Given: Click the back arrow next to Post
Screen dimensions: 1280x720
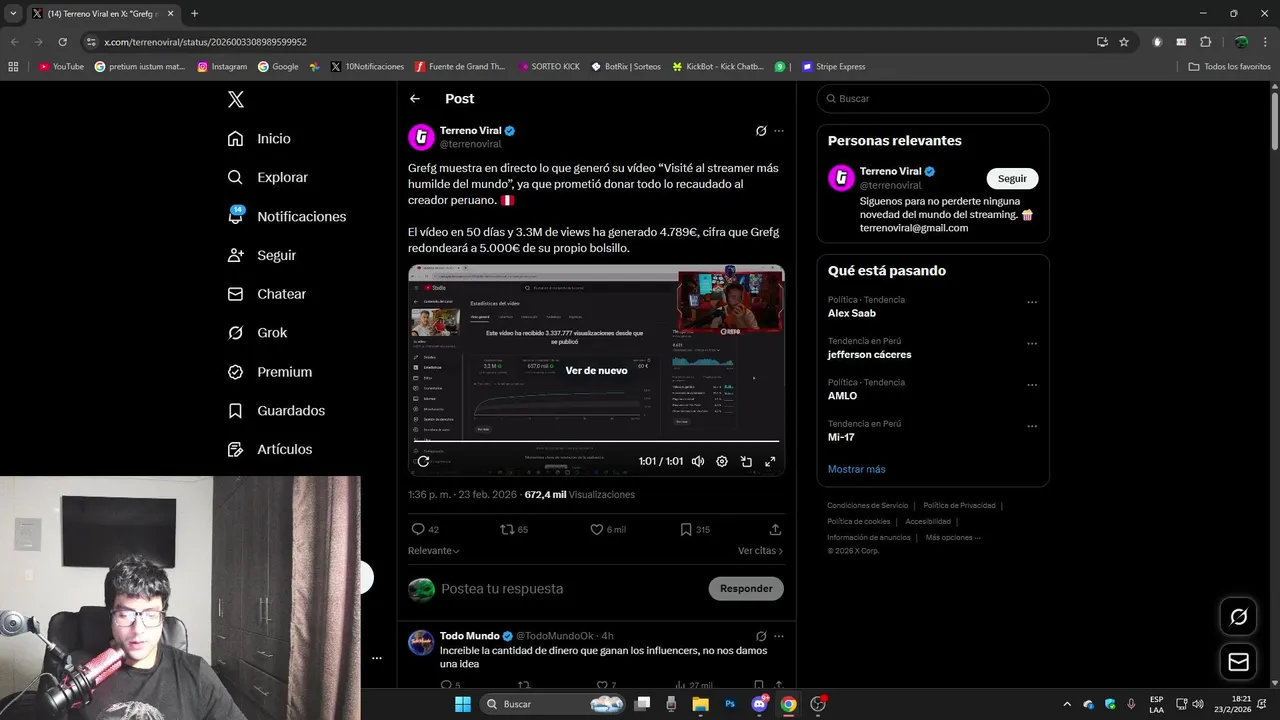Looking at the screenshot, I should coord(415,99).
